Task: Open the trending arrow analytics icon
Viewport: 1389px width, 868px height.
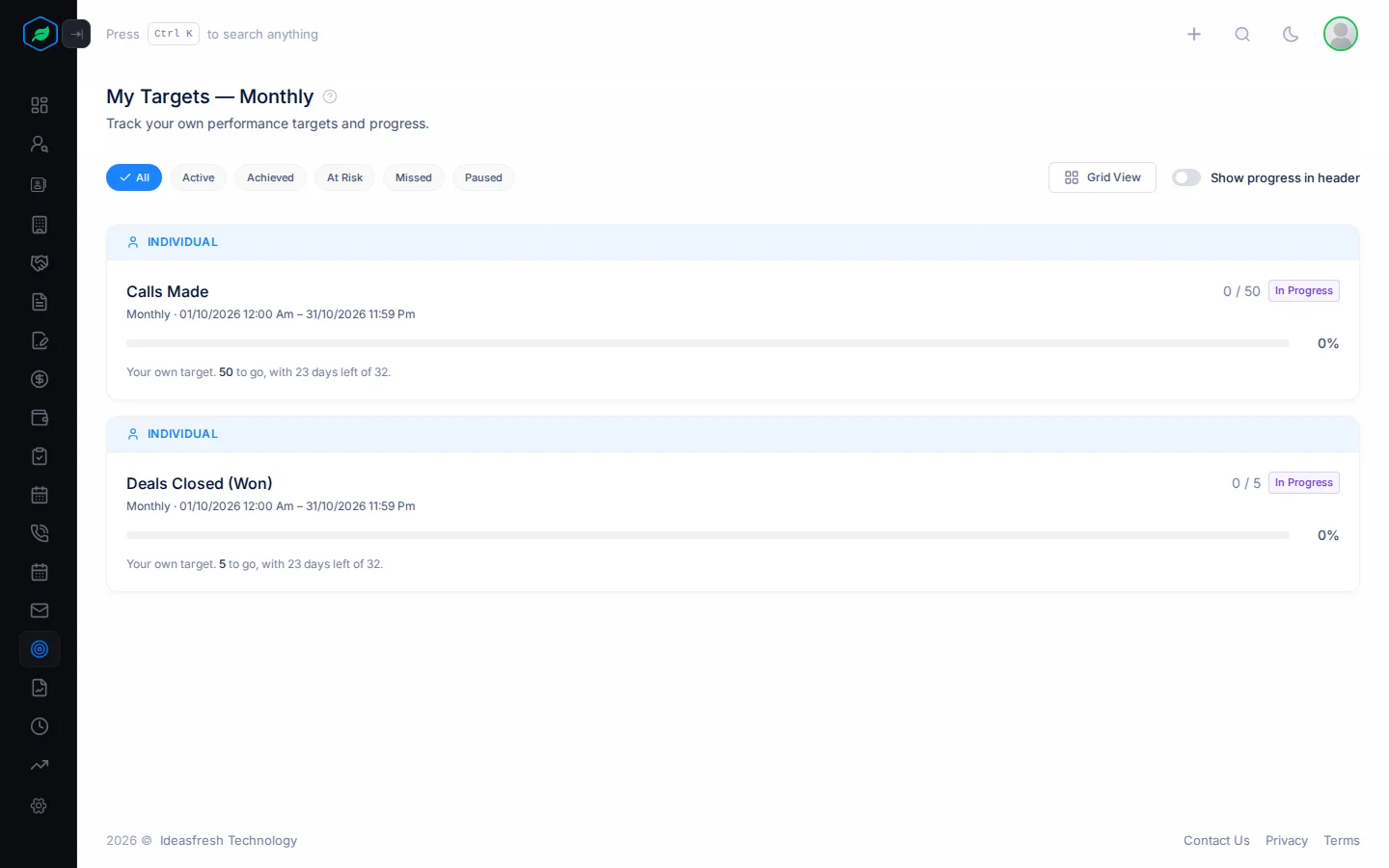Action: click(x=40, y=766)
